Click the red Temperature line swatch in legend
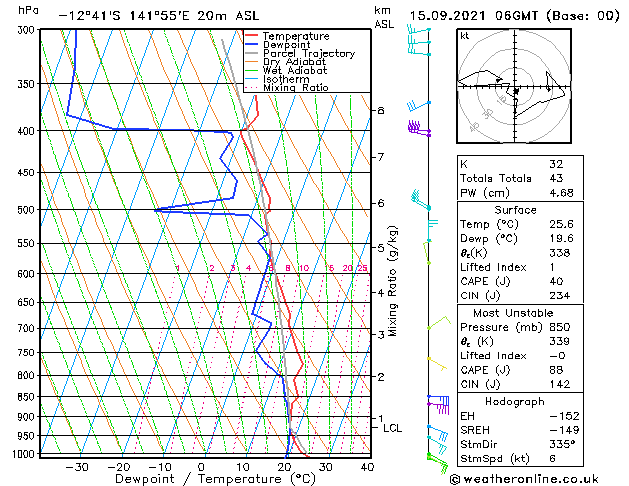Image resolution: width=629 pixels, height=486 pixels. tap(252, 36)
